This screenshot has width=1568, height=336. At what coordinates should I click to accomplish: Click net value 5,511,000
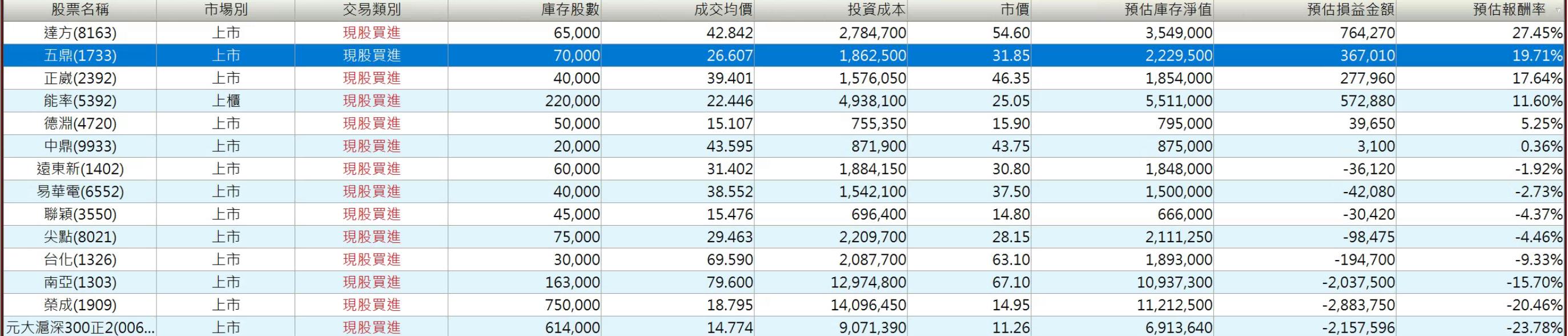(1179, 101)
